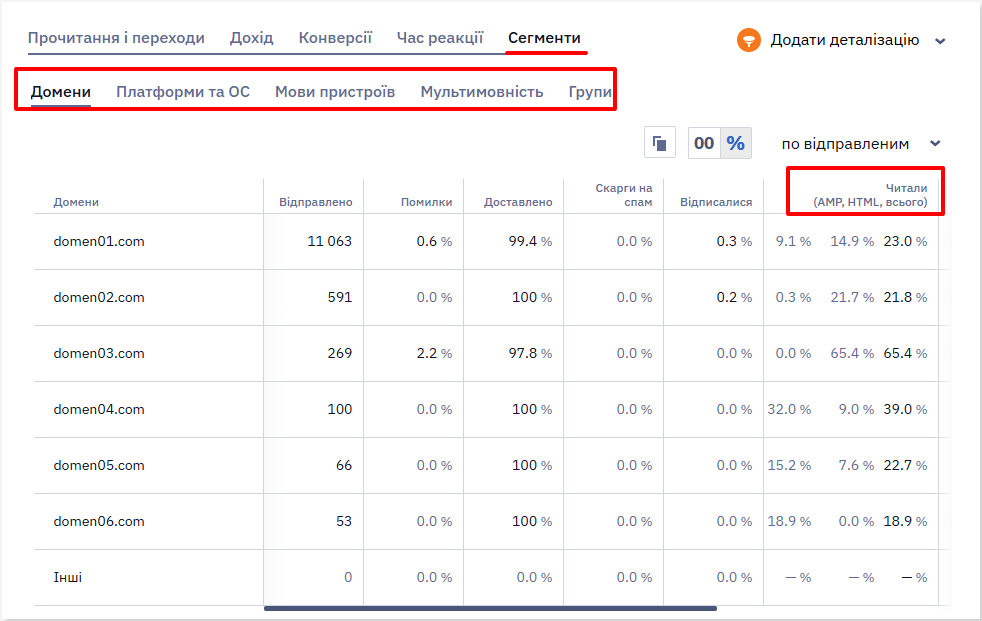Select the Інші row label
982x621 pixels.
[x=68, y=577]
